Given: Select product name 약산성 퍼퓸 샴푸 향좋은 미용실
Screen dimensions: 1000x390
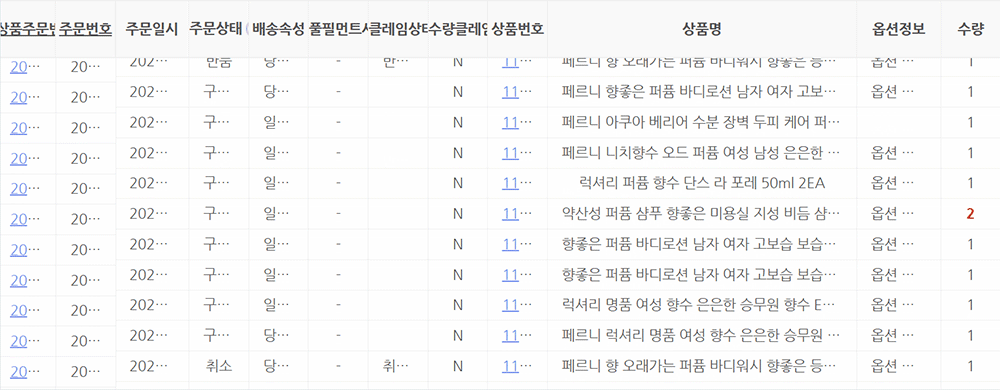Looking at the screenshot, I should click(701, 214).
